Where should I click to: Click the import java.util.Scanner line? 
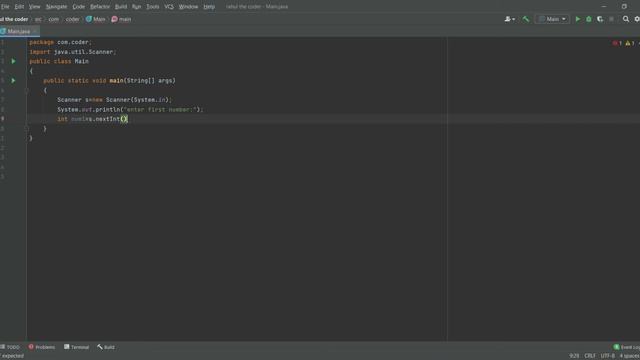[x=73, y=52]
